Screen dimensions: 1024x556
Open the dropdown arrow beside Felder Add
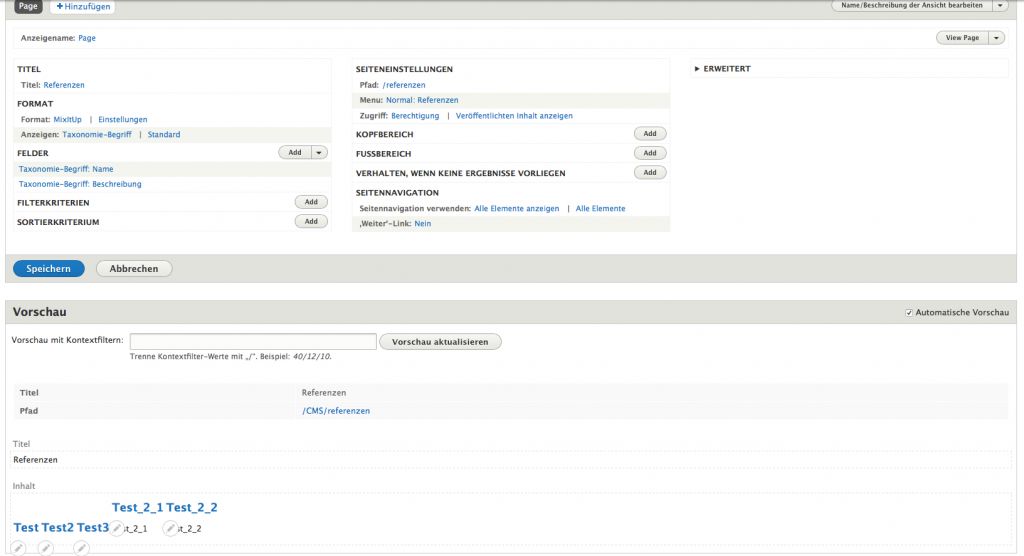(319, 153)
